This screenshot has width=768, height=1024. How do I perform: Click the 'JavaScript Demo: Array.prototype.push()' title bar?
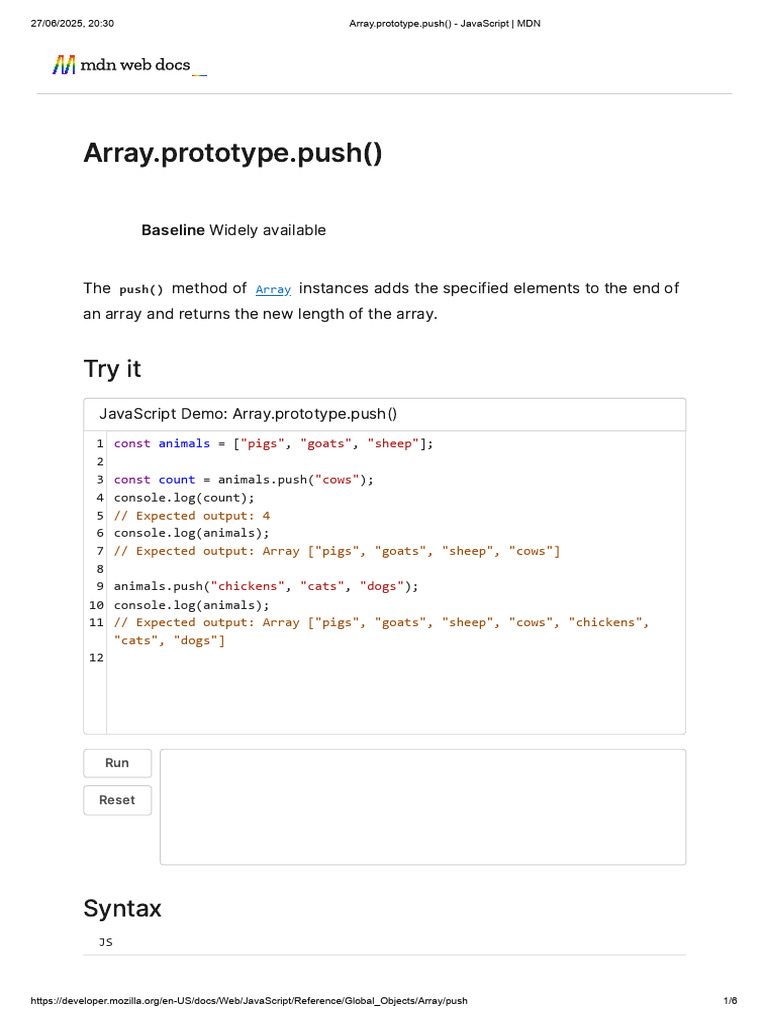[x=248, y=414]
